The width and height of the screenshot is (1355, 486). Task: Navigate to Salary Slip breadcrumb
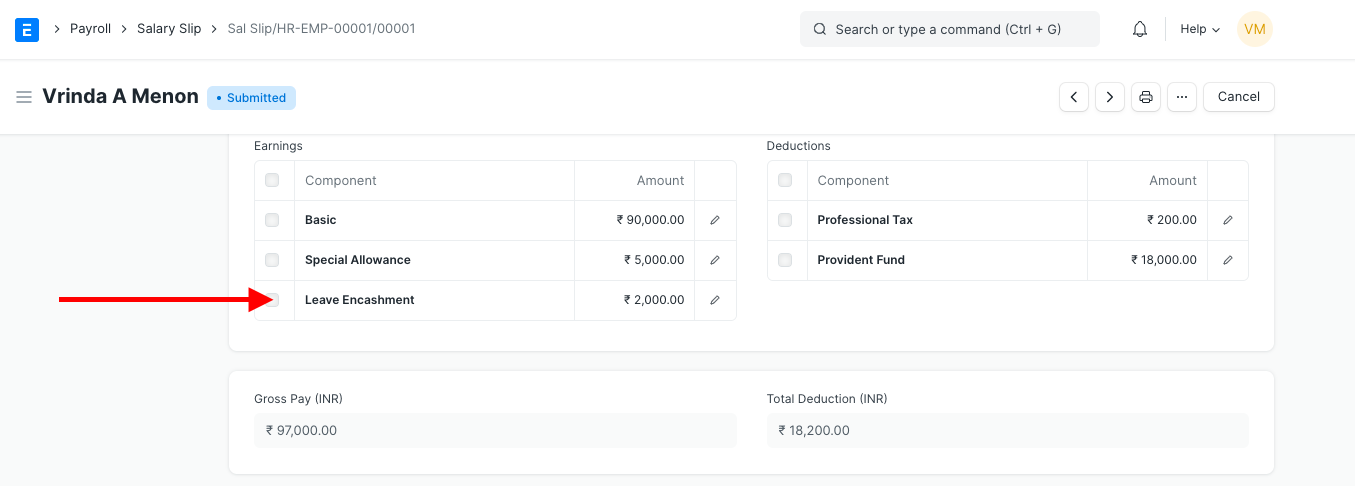point(169,29)
